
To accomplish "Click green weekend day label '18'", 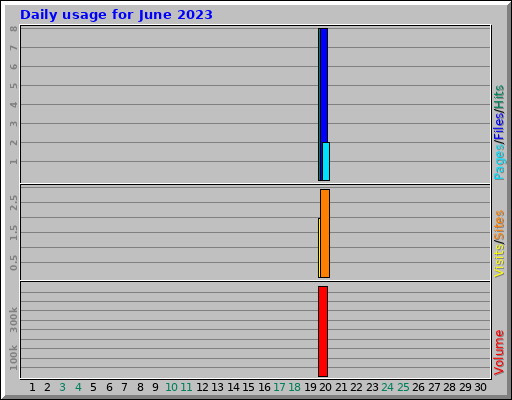I will [x=295, y=387].
